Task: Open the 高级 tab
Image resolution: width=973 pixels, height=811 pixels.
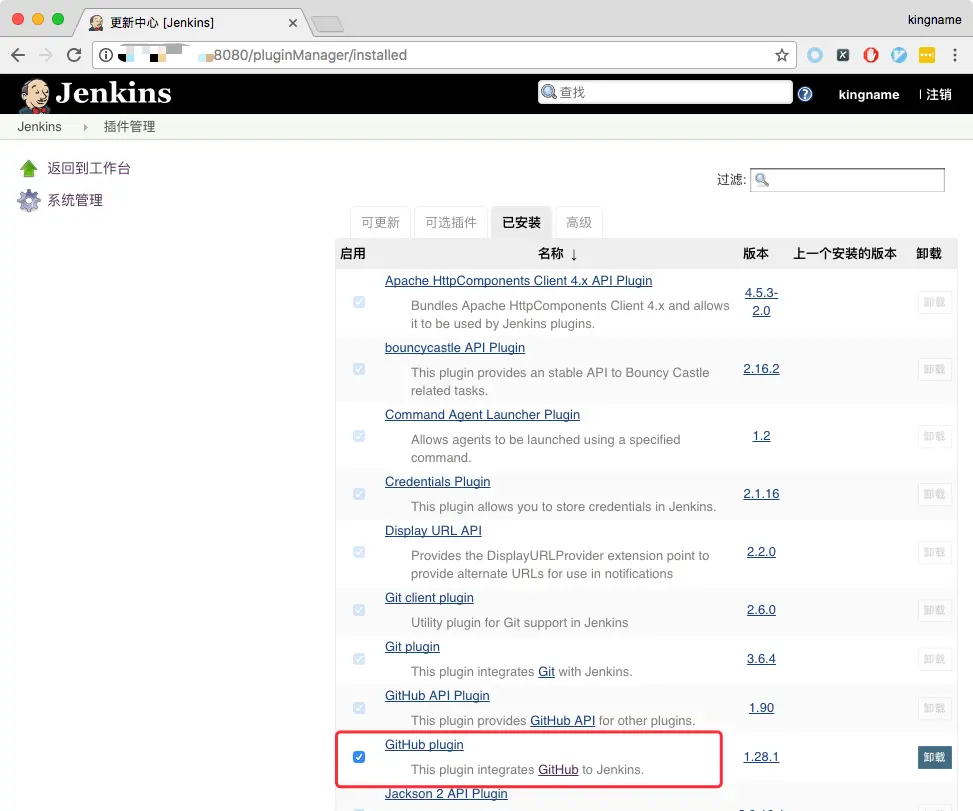Action: click(579, 222)
